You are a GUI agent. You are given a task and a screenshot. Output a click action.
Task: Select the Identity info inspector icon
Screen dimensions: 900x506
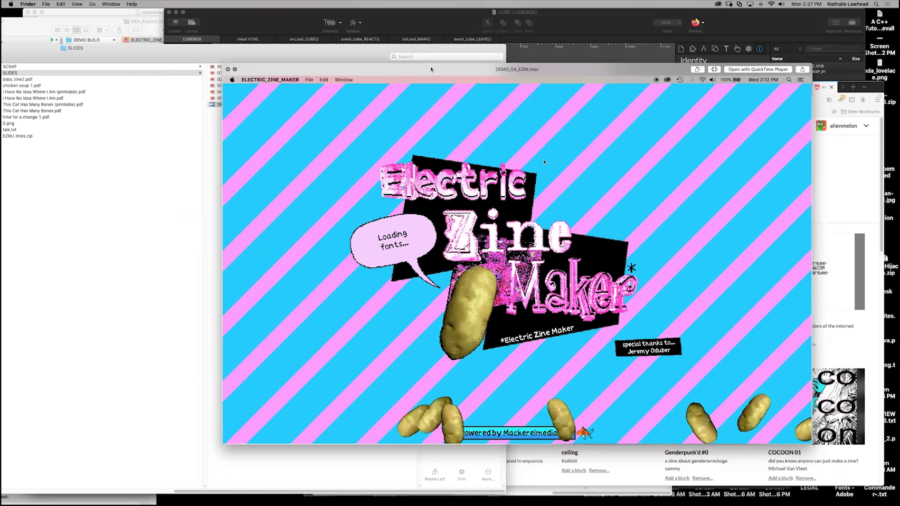pyautogui.click(x=759, y=49)
